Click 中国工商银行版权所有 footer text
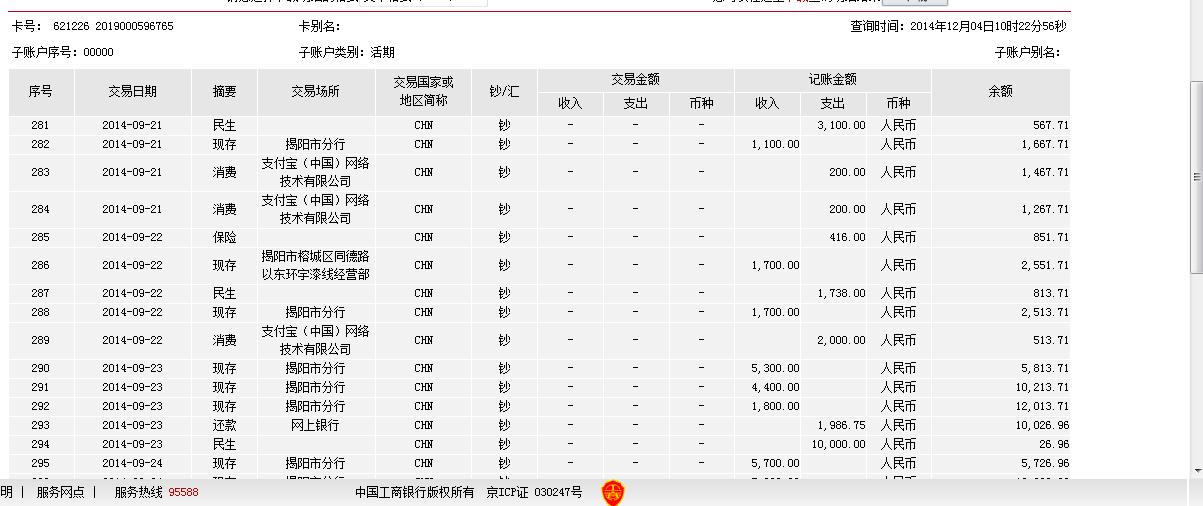The height and width of the screenshot is (506, 1203). [x=415, y=492]
